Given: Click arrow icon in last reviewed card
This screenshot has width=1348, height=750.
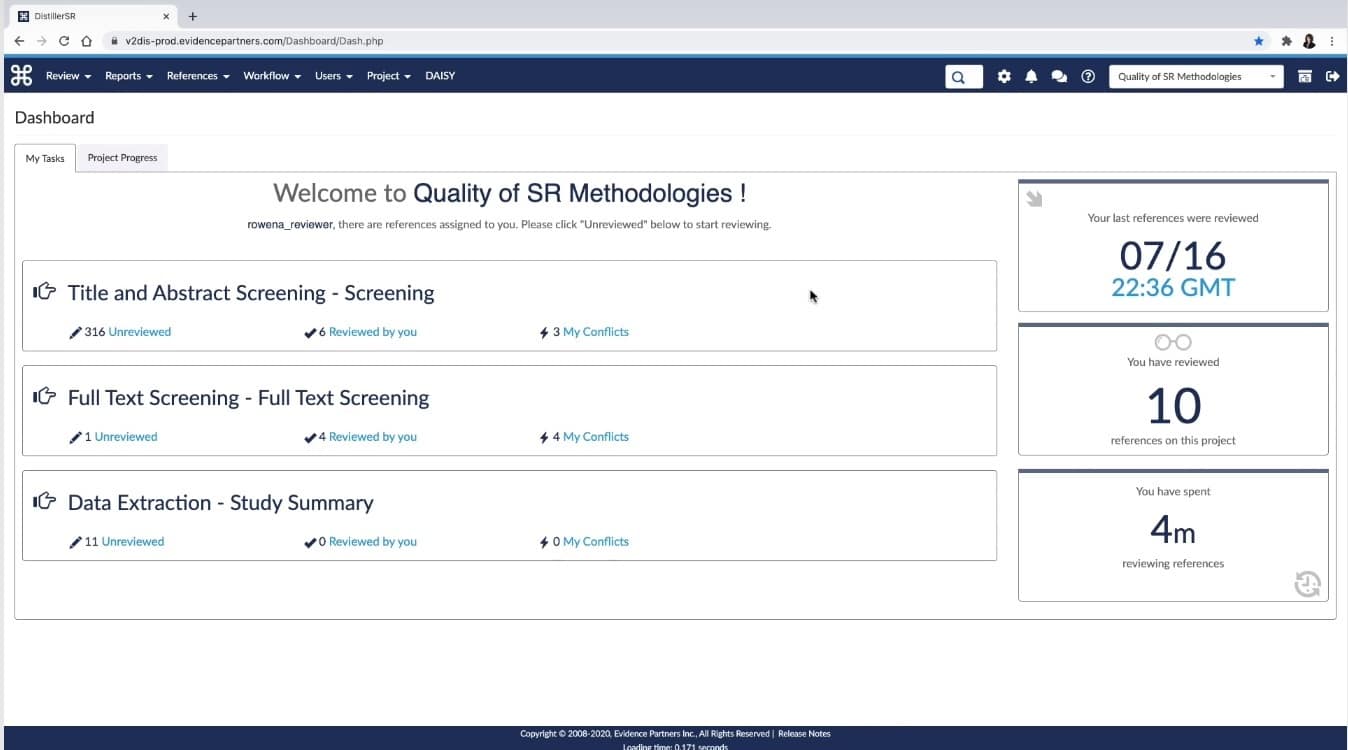Looking at the screenshot, I should 1034,198.
